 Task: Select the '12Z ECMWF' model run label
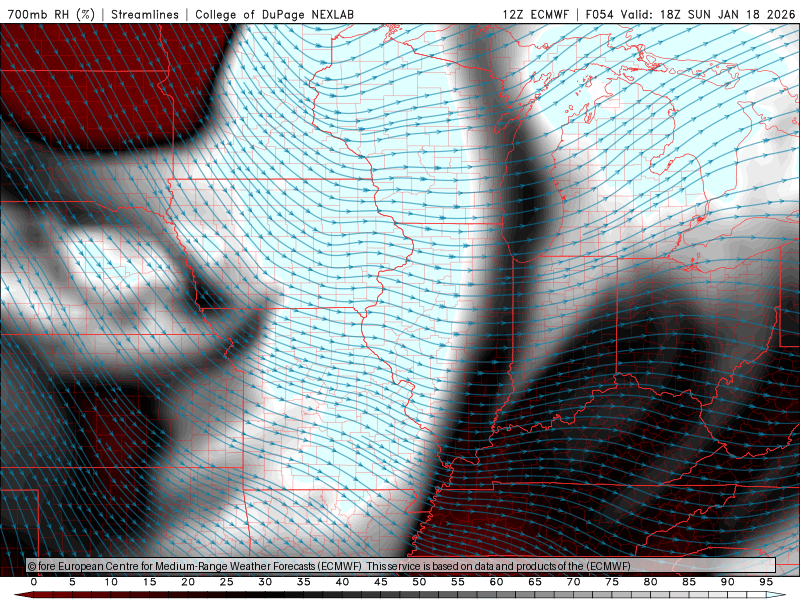click(535, 14)
